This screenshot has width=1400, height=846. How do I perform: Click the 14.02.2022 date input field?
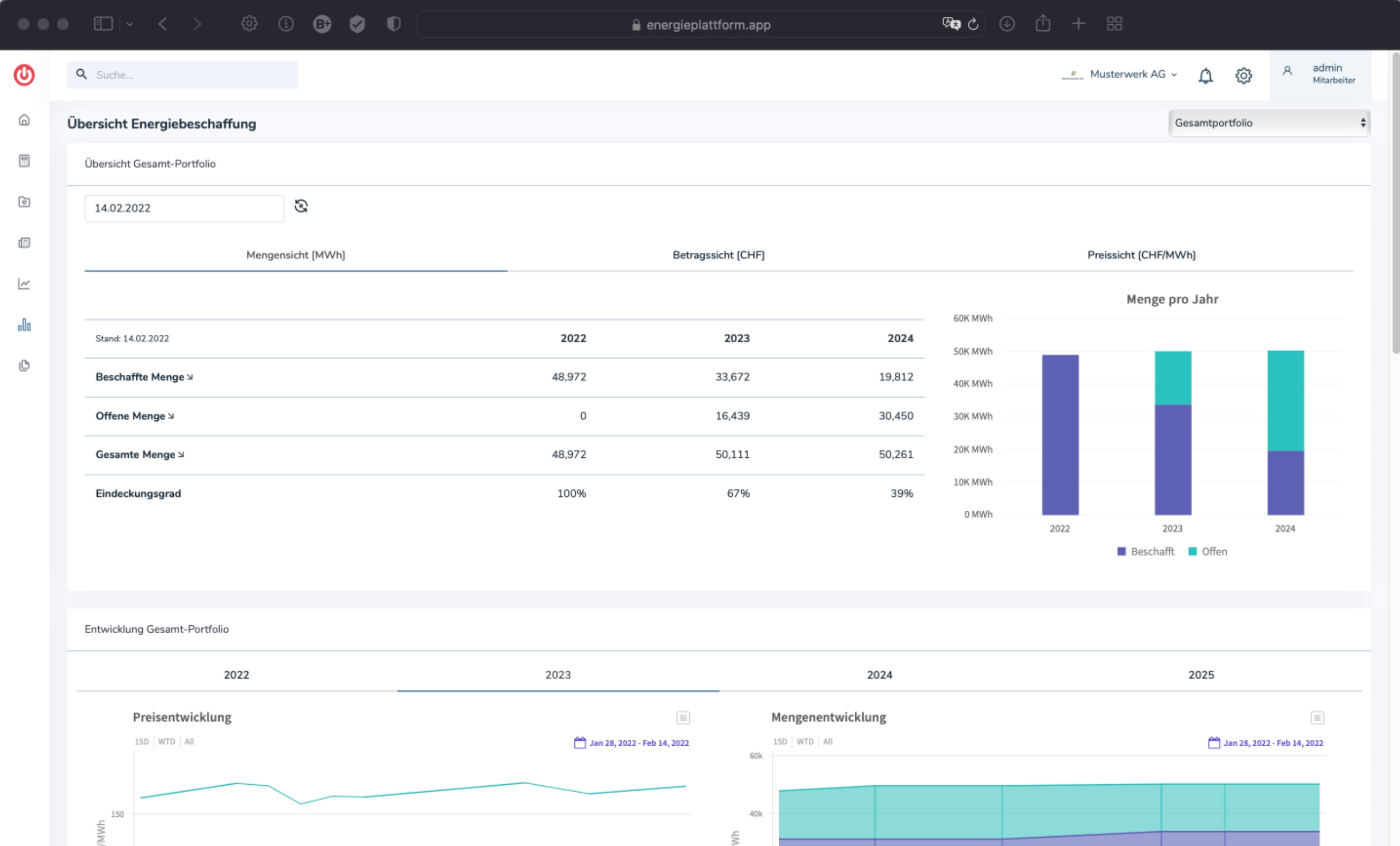point(184,209)
